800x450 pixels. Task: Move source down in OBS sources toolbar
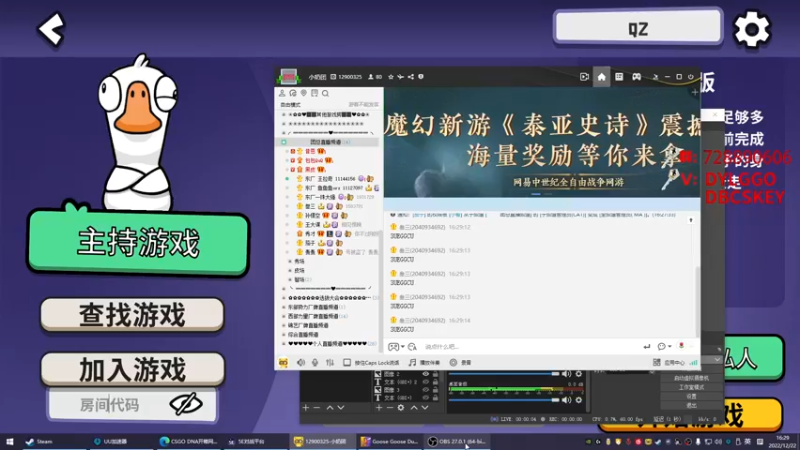coord(424,408)
